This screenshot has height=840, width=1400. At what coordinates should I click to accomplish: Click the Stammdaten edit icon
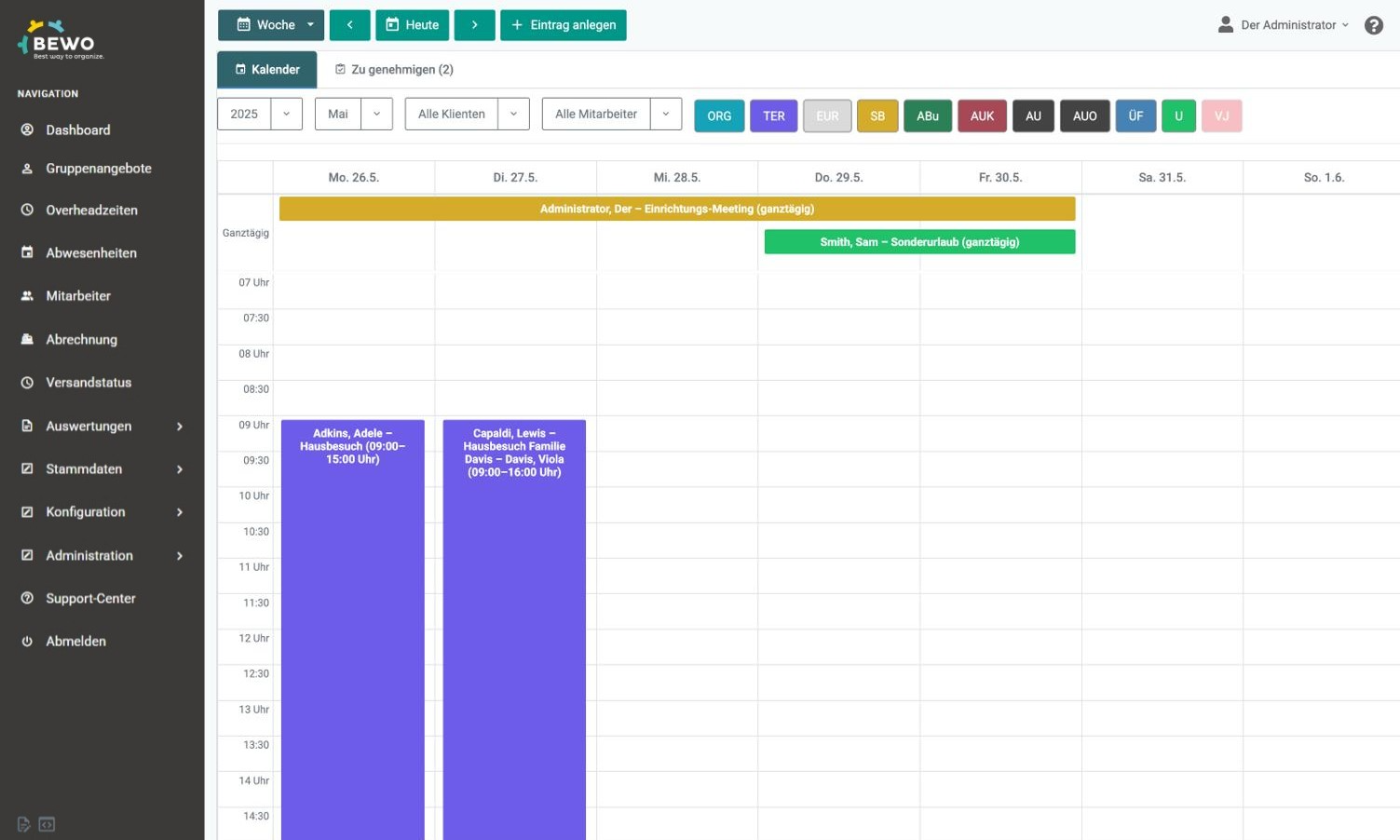click(27, 468)
